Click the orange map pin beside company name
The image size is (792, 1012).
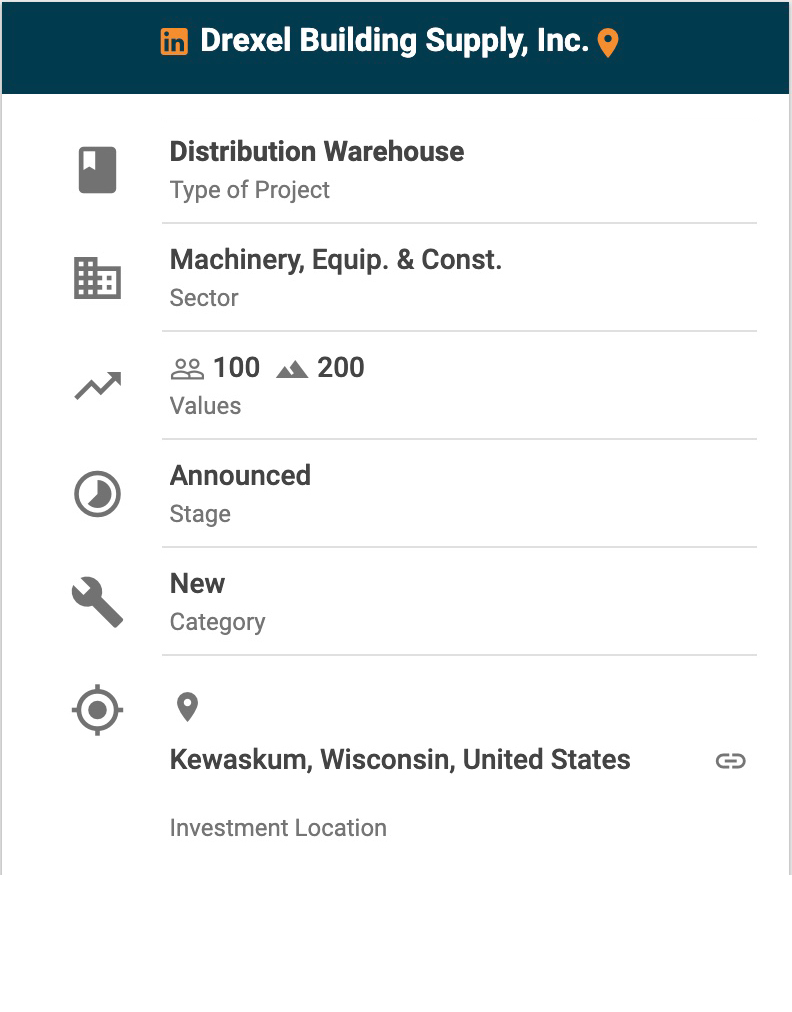pyautogui.click(x=608, y=43)
